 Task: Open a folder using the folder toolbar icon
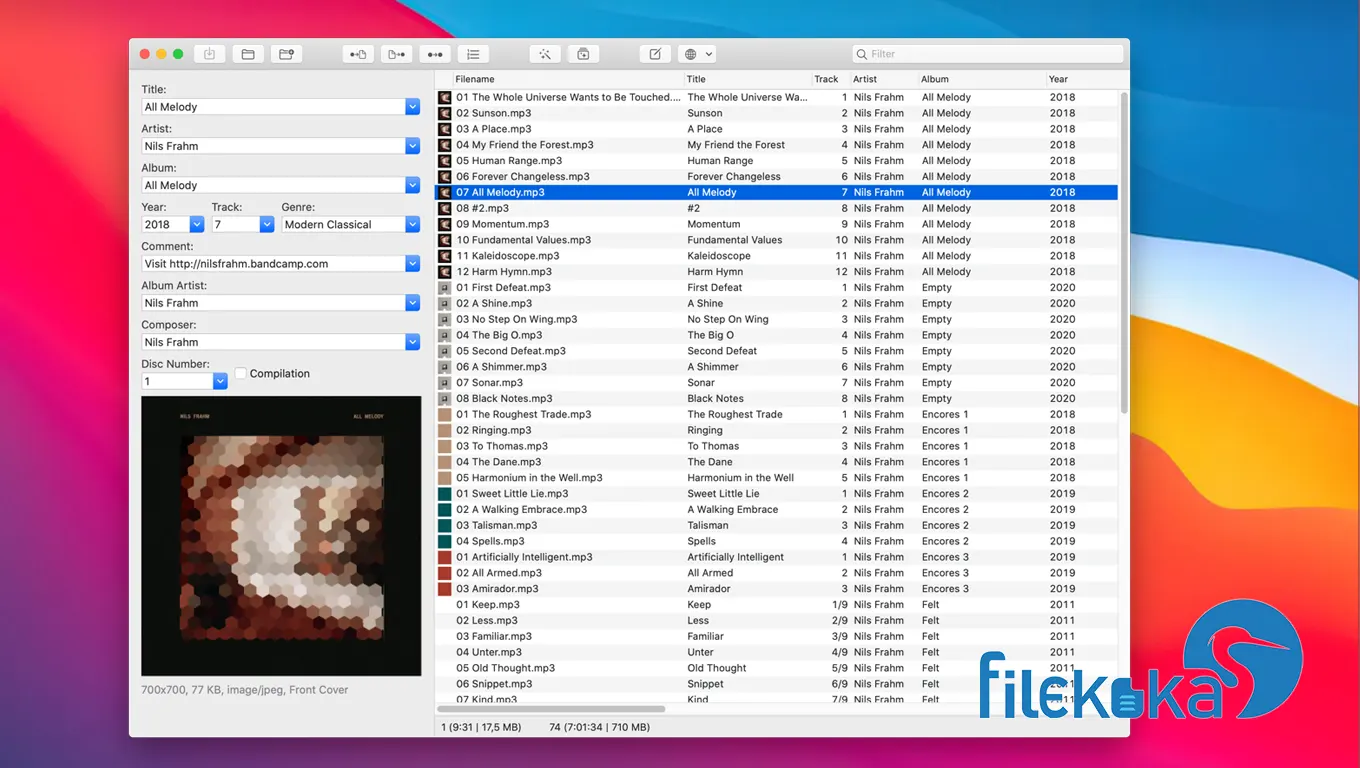pos(248,54)
